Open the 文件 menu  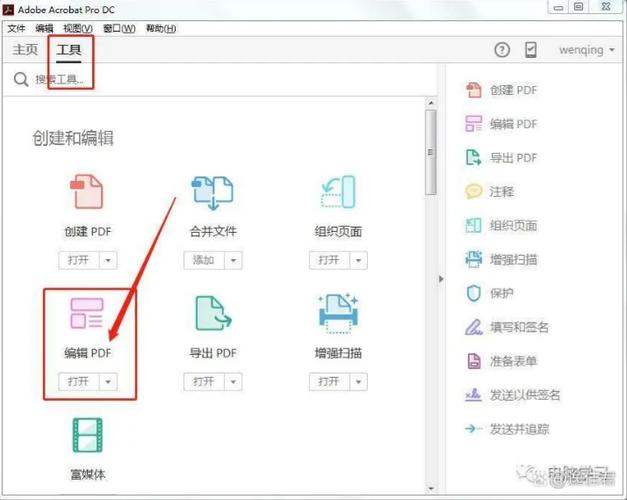16,28
